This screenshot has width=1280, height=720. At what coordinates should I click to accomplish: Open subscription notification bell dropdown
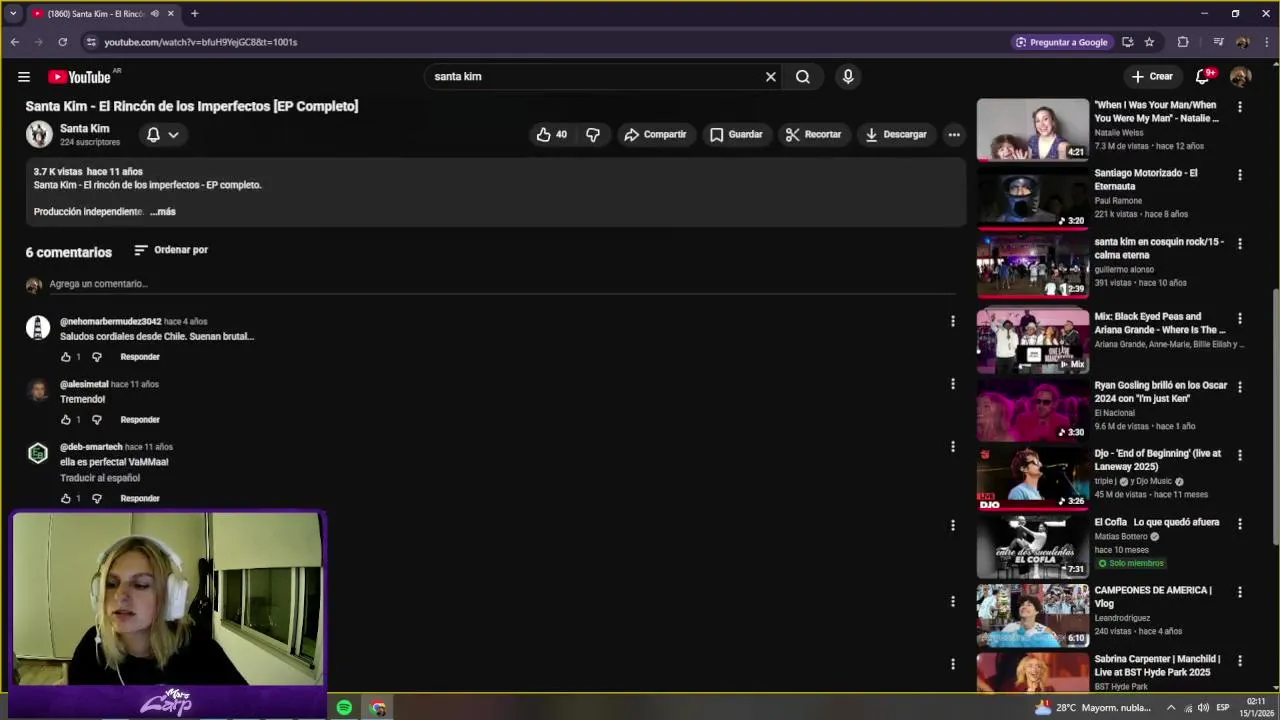coord(162,134)
